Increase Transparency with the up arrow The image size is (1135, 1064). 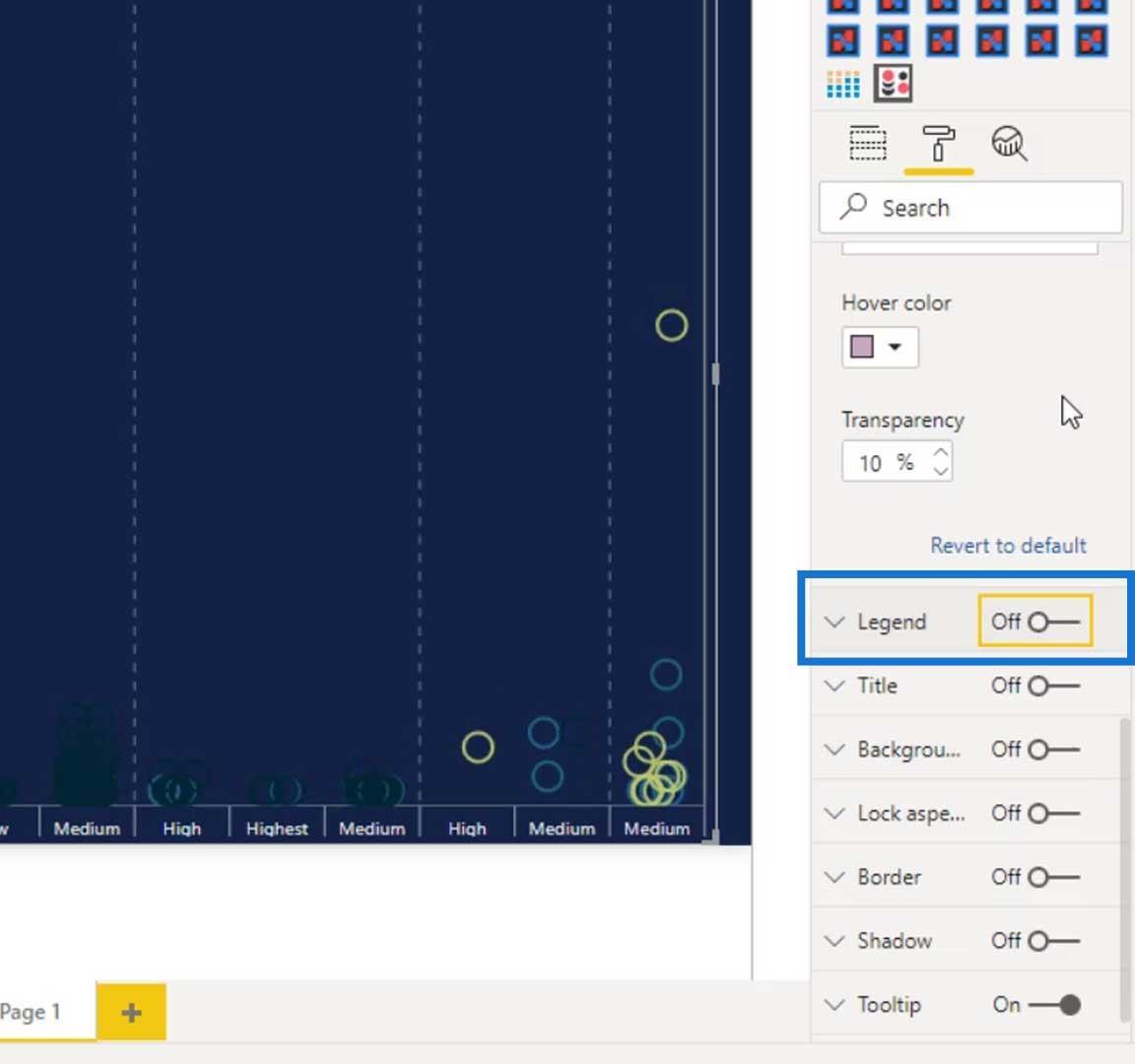click(940, 451)
